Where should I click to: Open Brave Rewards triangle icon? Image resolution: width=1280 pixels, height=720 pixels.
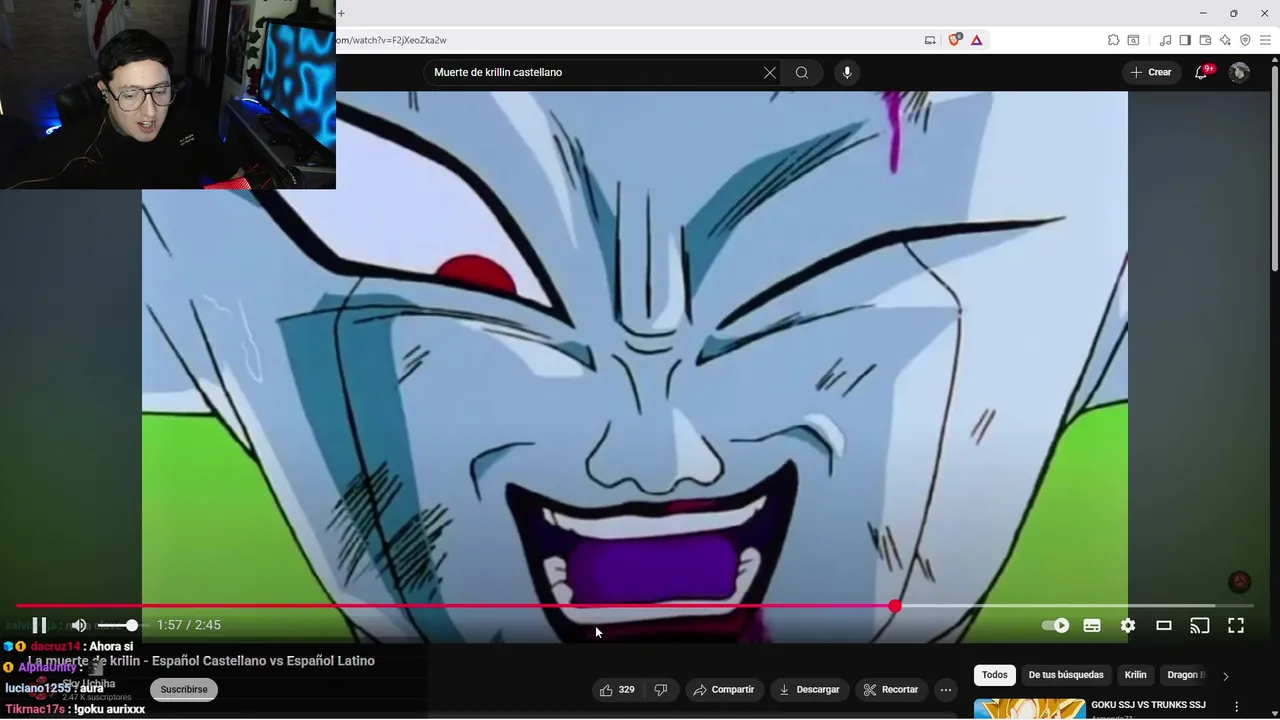tap(976, 40)
